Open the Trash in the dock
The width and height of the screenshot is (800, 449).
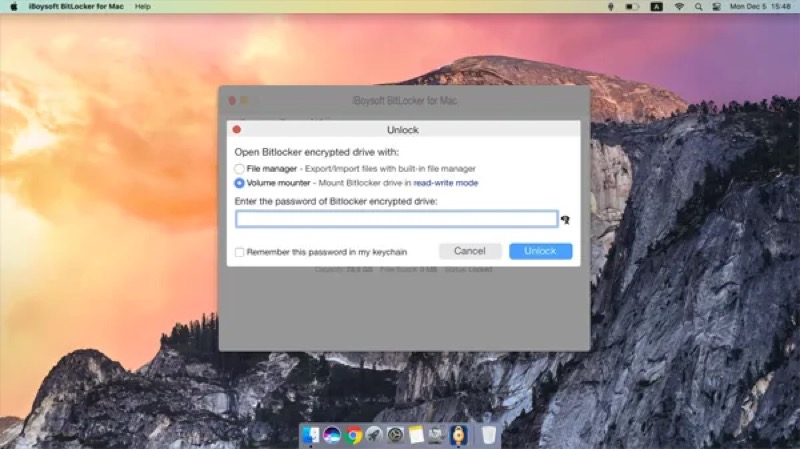click(x=488, y=435)
